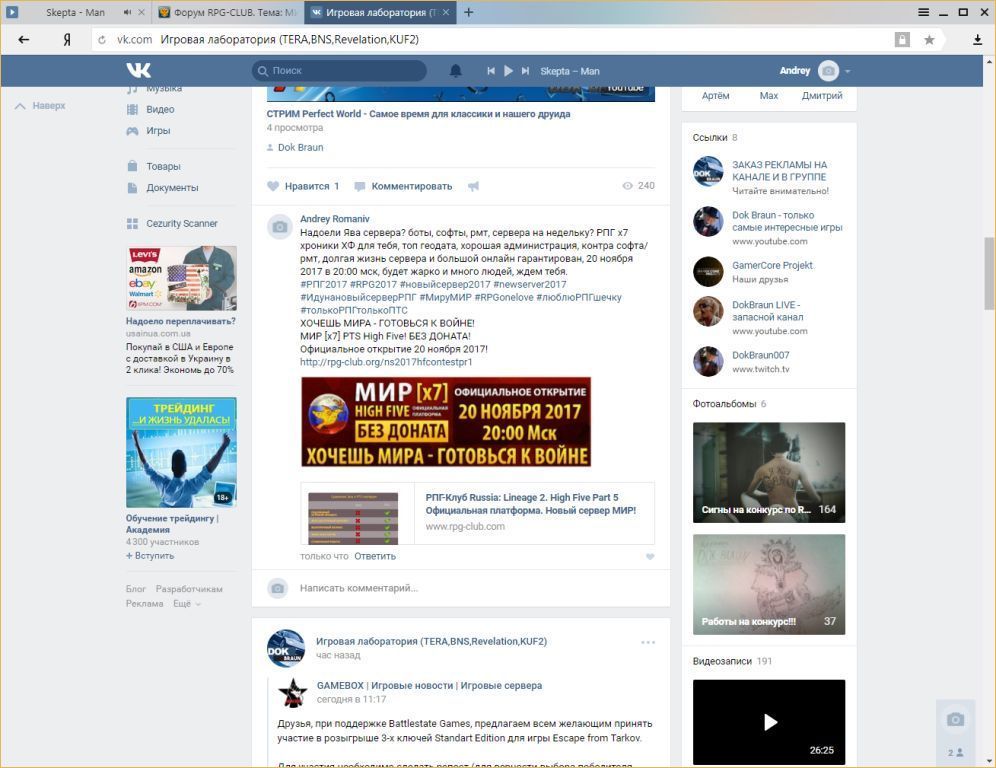
Task: Open GAMEBOX Игровые новости repost source
Action: pyautogui.click(x=429, y=685)
